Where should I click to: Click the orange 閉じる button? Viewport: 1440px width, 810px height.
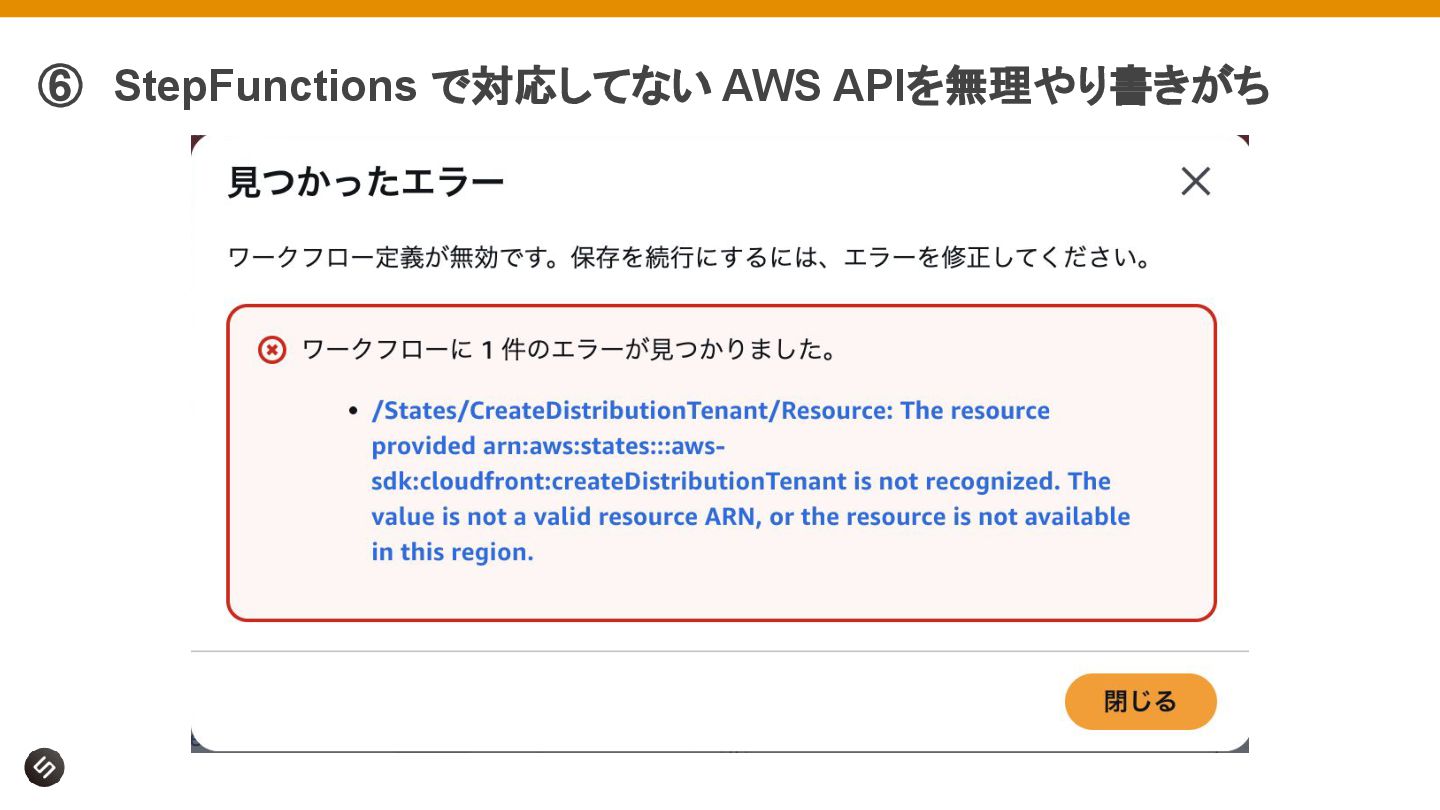pos(1140,701)
